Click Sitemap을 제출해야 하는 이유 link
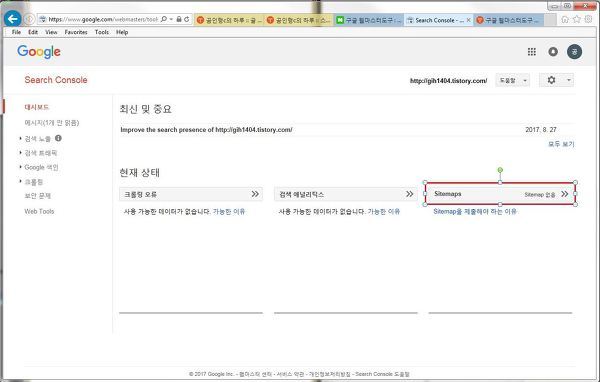This screenshot has height=382, width=600. point(475,211)
